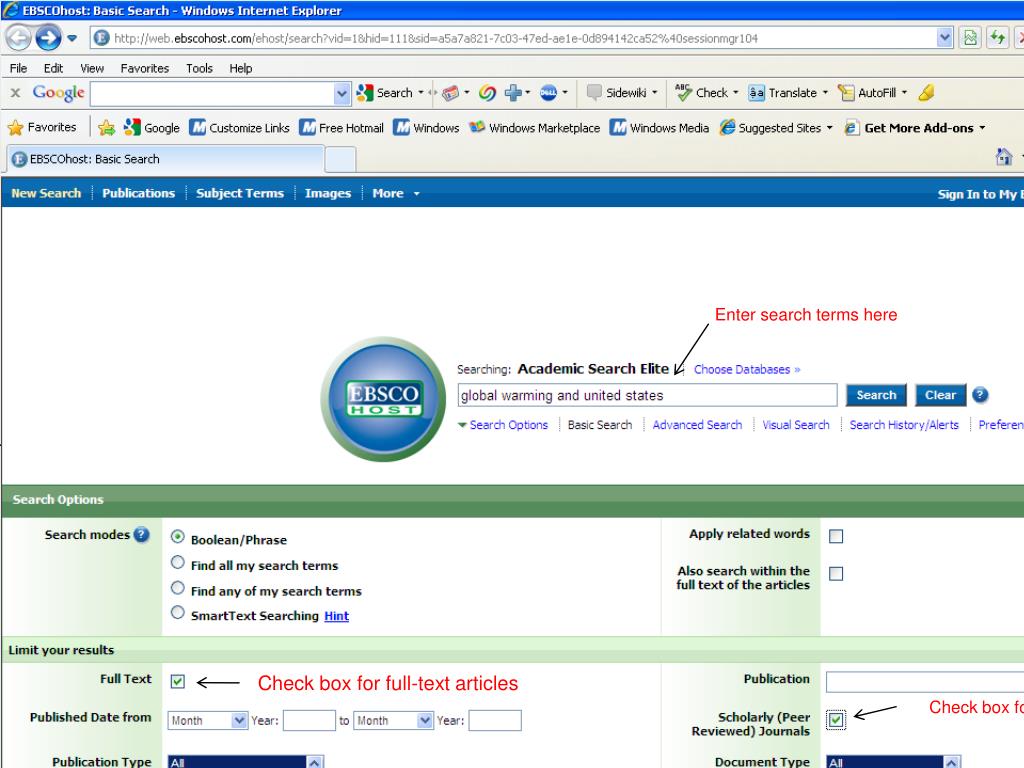The height and width of the screenshot is (768, 1024).
Task: Click the compatibility view page icon
Action: 970,38
